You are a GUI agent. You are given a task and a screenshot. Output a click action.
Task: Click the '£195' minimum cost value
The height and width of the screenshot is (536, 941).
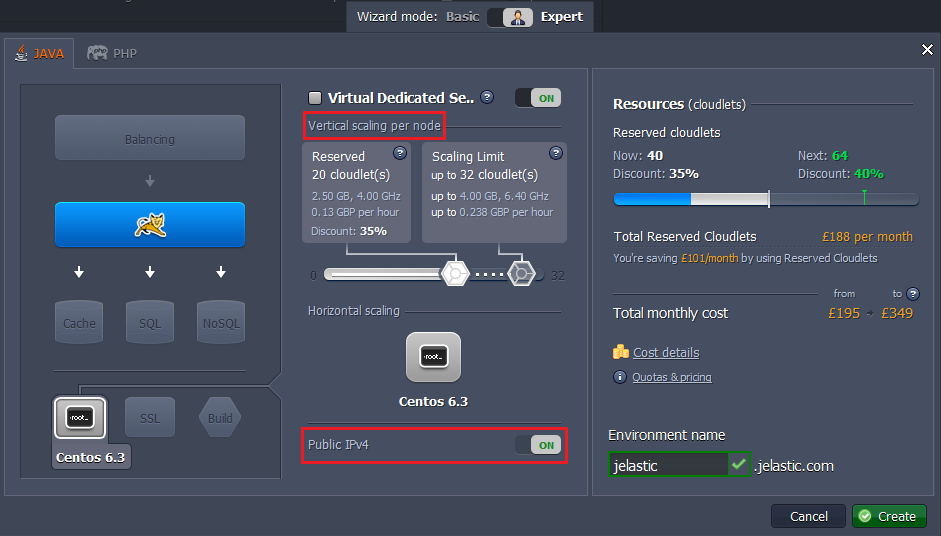click(x=844, y=313)
